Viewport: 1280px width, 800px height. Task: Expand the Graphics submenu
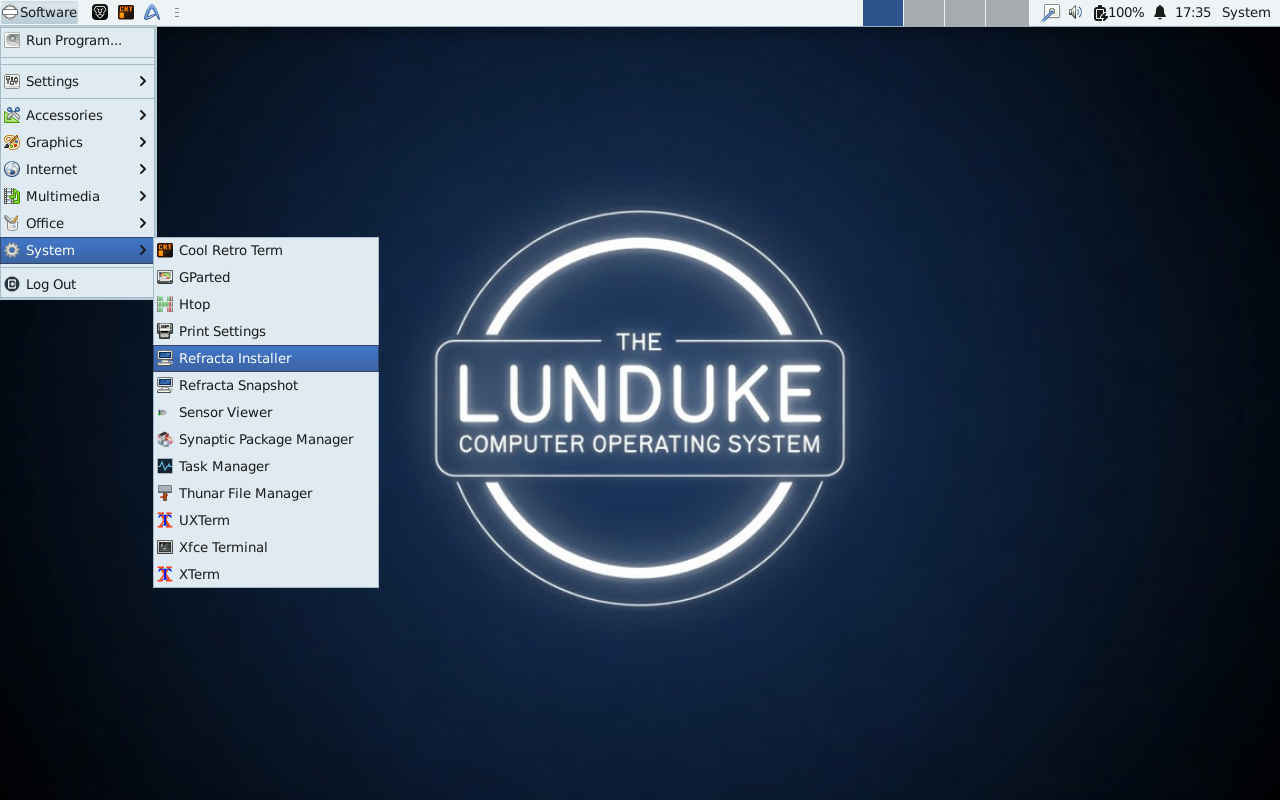[77, 142]
